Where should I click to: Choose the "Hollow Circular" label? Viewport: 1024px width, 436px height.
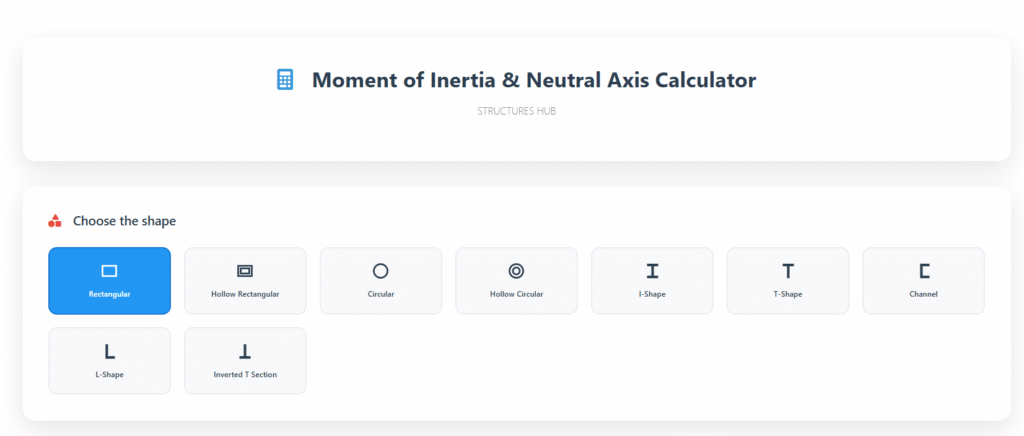(516, 294)
